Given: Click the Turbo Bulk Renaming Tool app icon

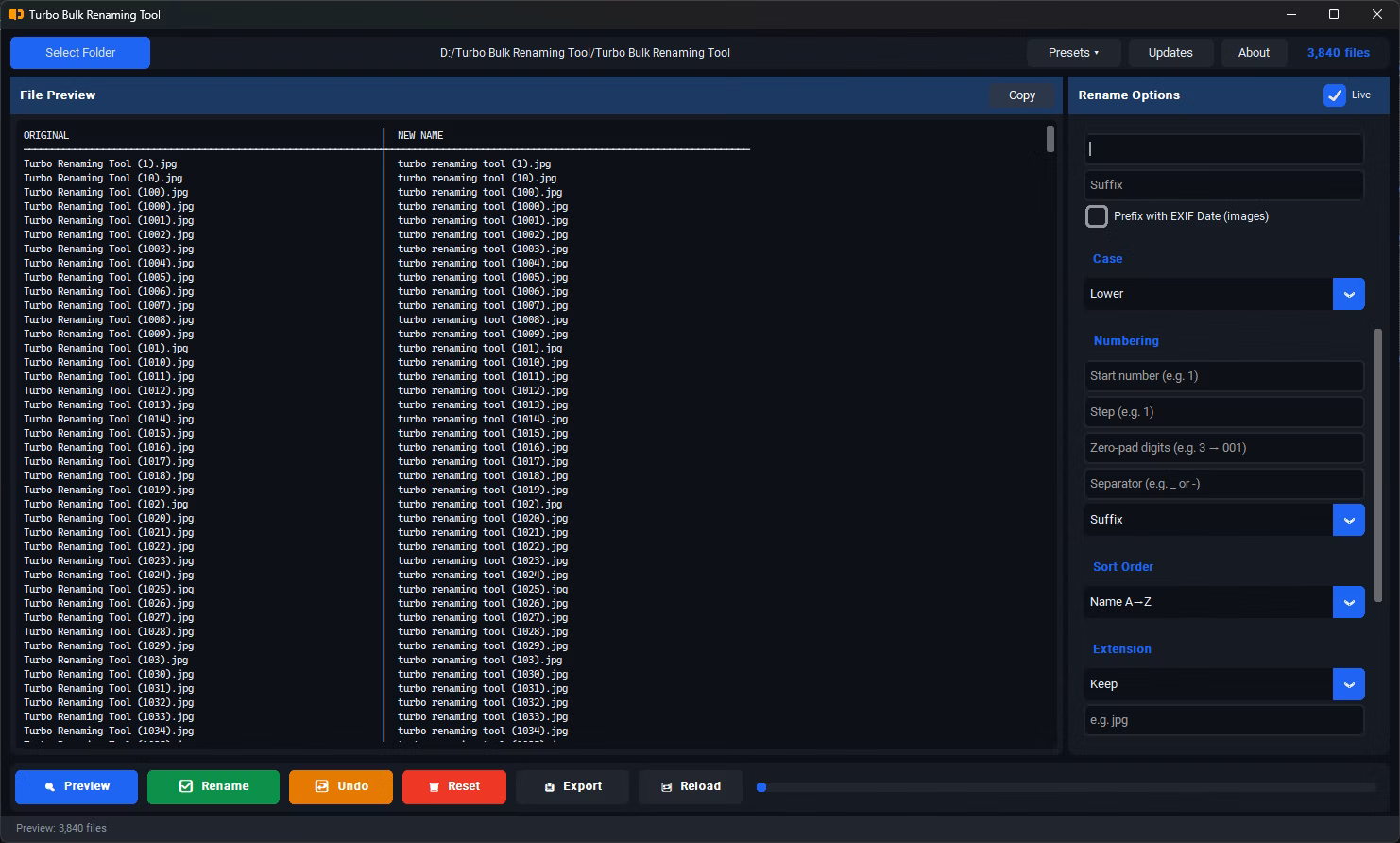Looking at the screenshot, I should pyautogui.click(x=16, y=14).
